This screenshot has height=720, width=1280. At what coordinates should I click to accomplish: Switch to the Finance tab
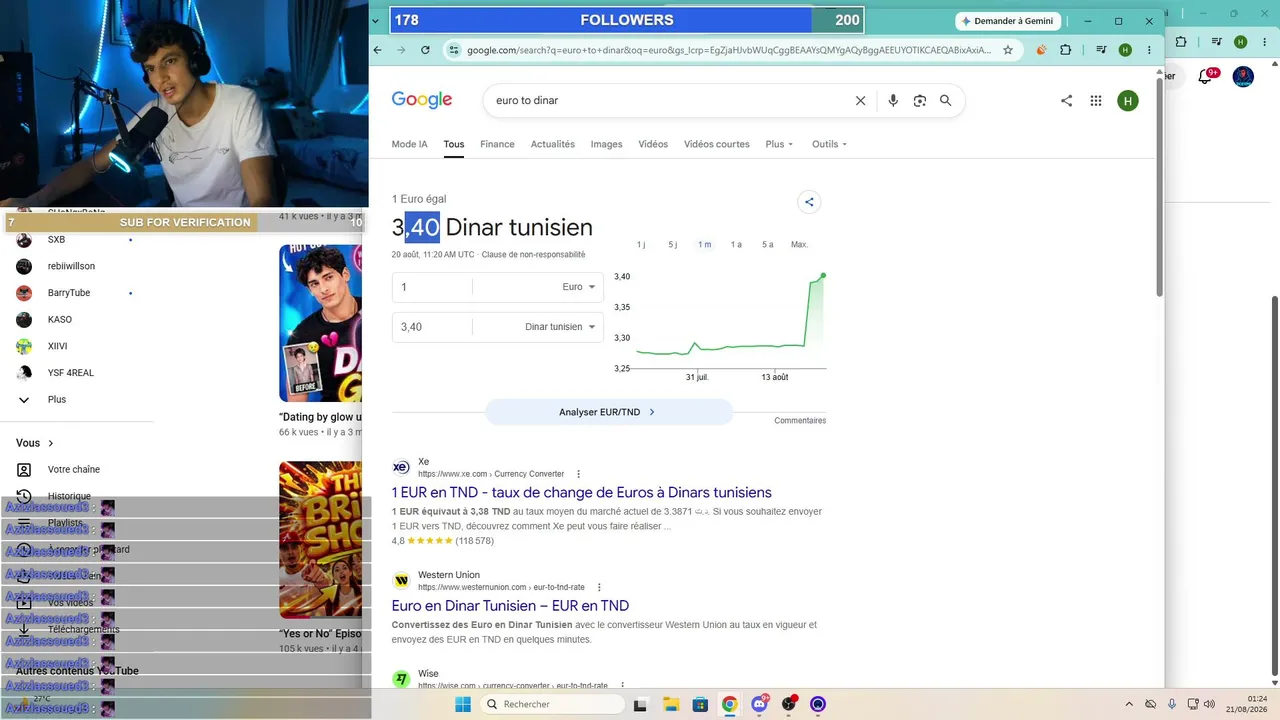[497, 144]
